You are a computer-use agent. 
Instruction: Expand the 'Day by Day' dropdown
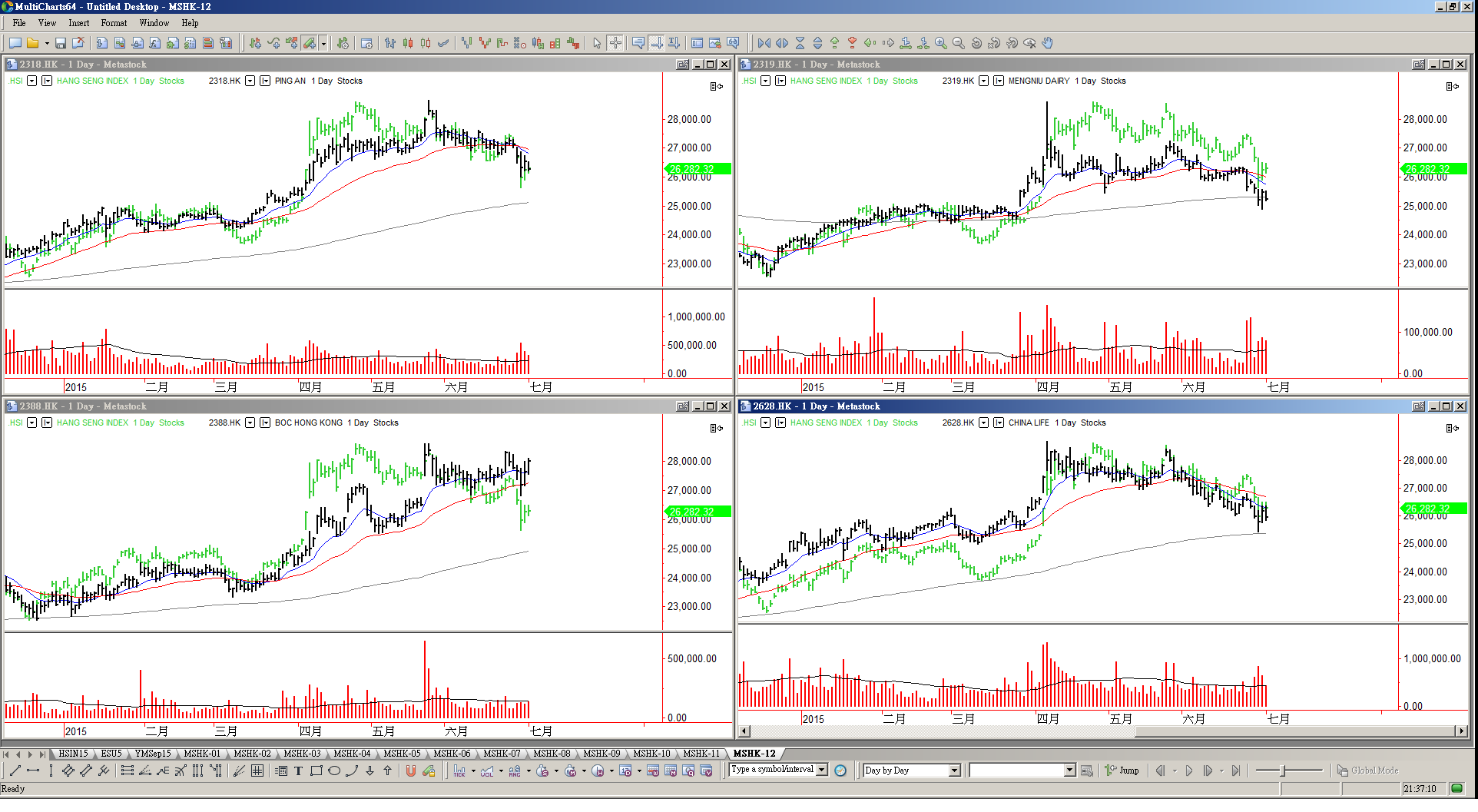click(955, 771)
